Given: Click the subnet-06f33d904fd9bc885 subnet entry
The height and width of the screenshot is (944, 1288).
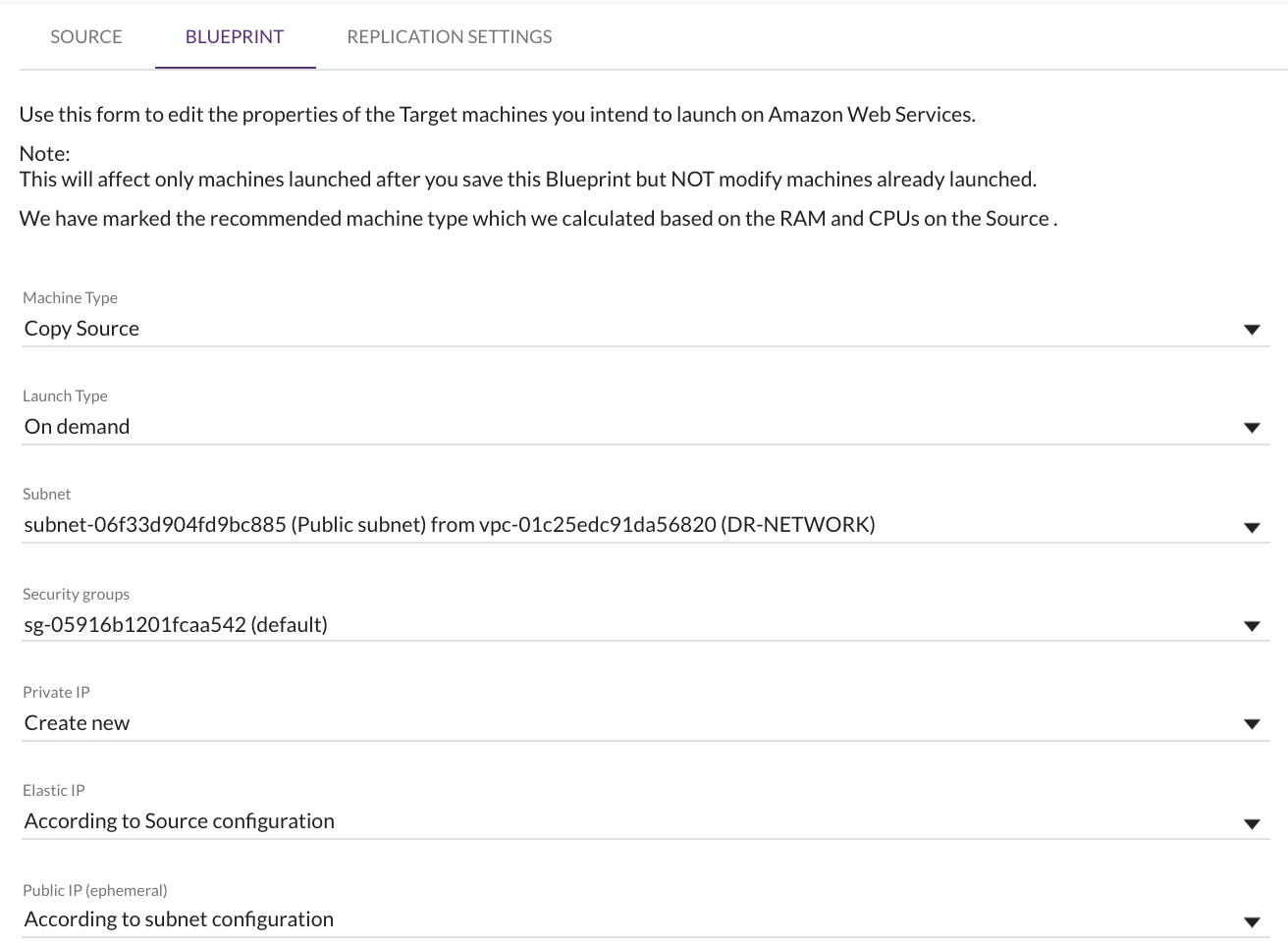Looking at the screenshot, I should [449, 524].
